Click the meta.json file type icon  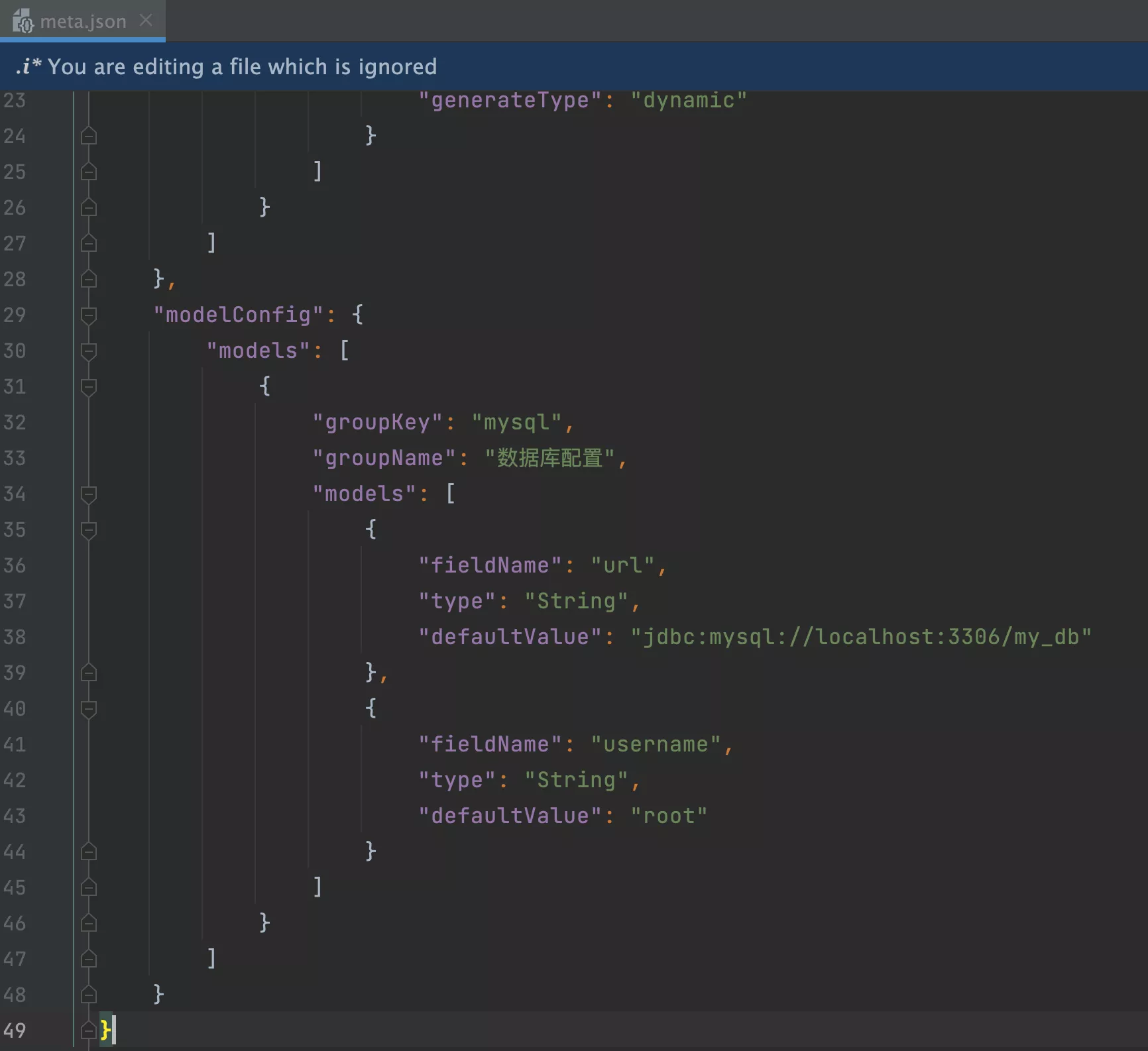click(23, 21)
